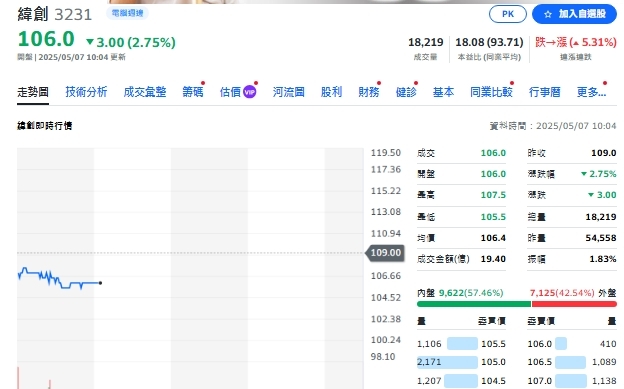Click the 109.00 reference price marker
Viewport: 624px width, 389px height.
click(x=385, y=253)
